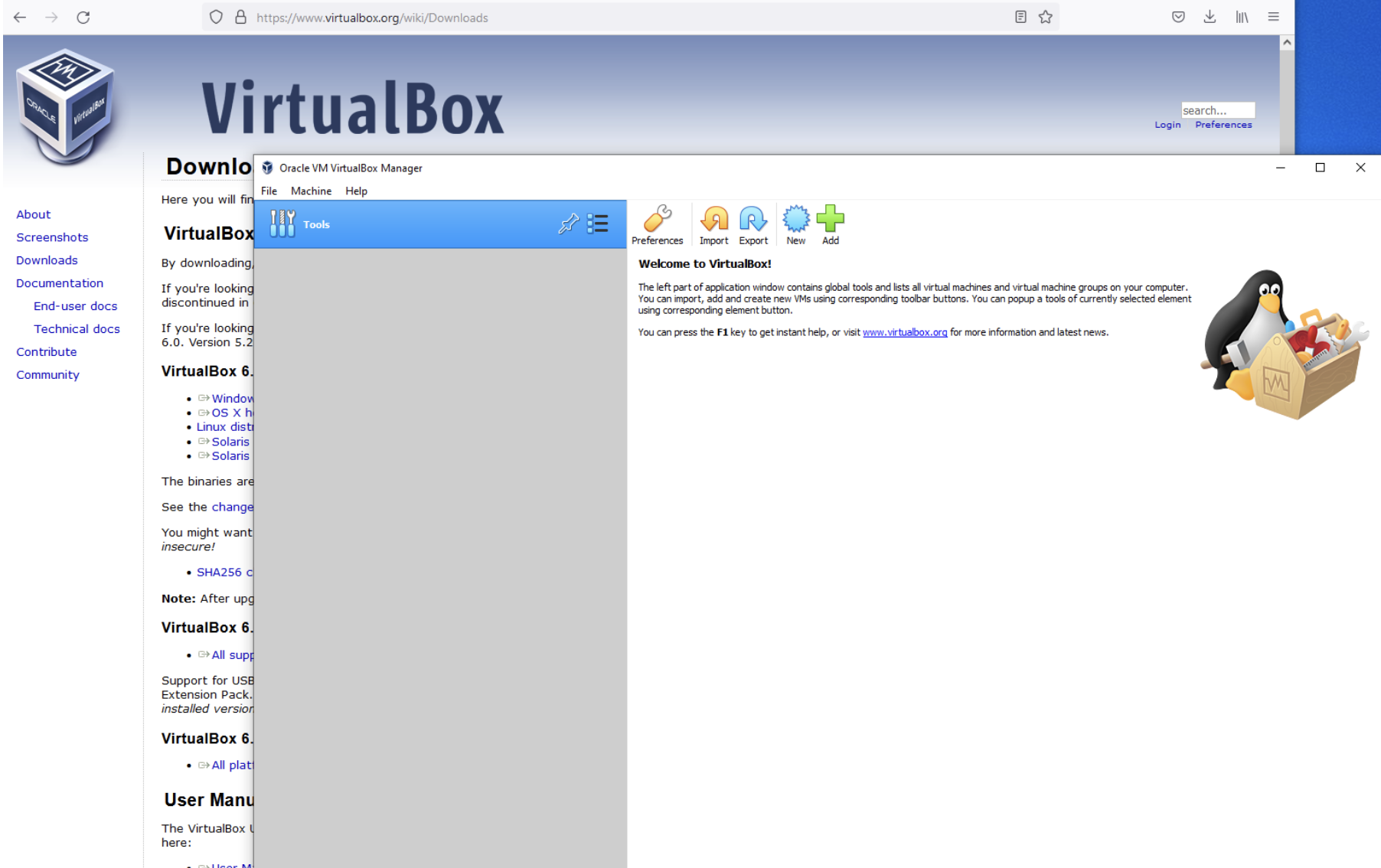Open the Screenshots sidebar link
The image size is (1381, 868).
tap(52, 237)
